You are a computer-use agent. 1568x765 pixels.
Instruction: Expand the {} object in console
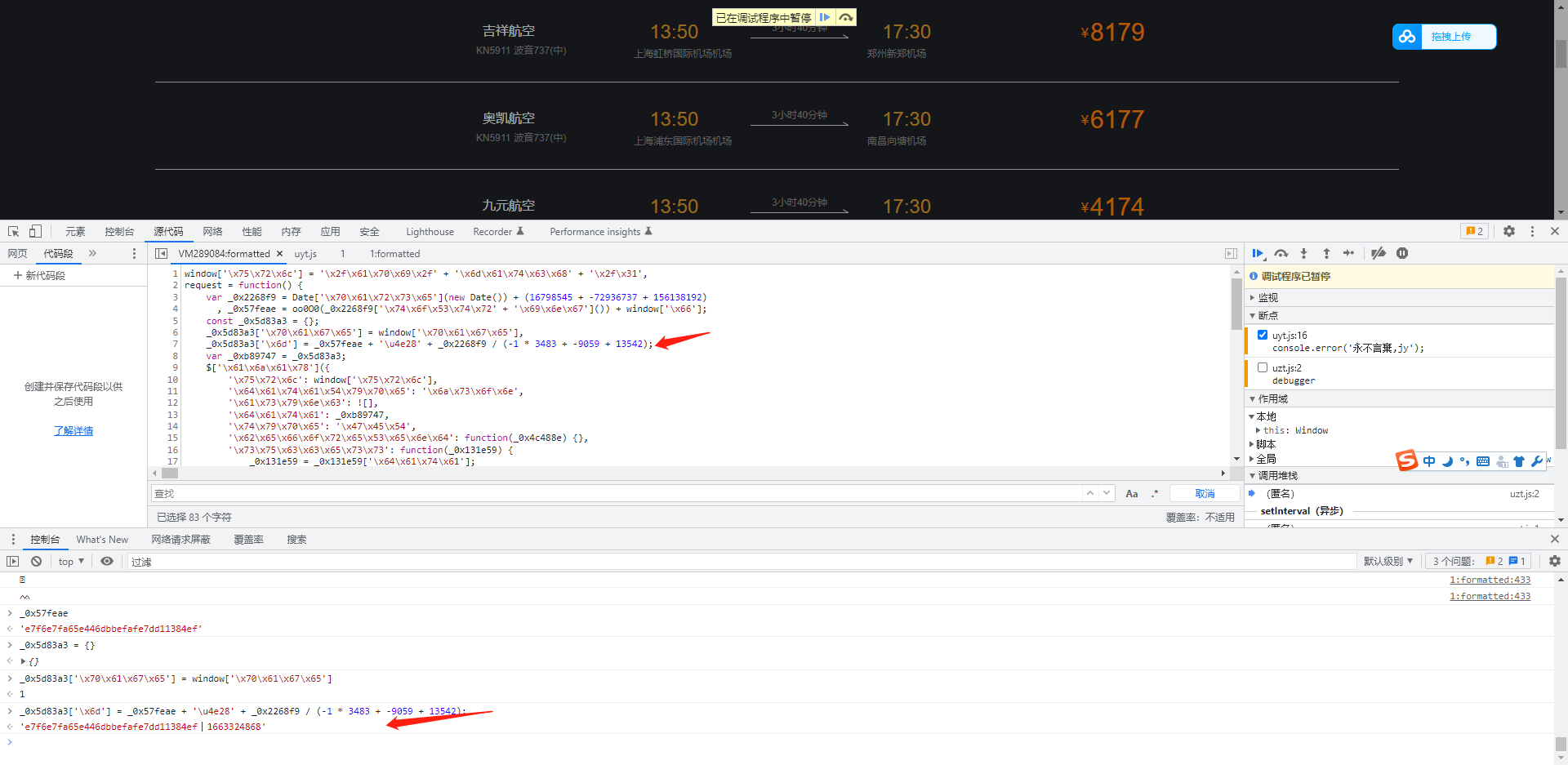(x=23, y=661)
